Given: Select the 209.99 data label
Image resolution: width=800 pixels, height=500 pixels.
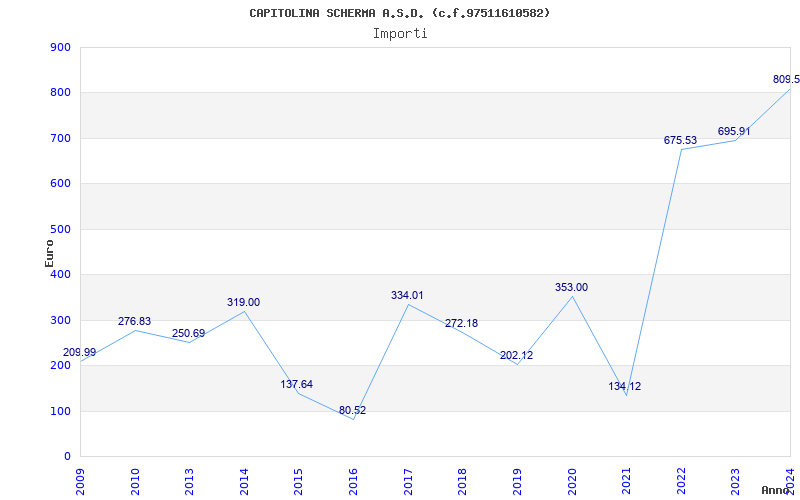Looking at the screenshot, I should (x=80, y=353).
